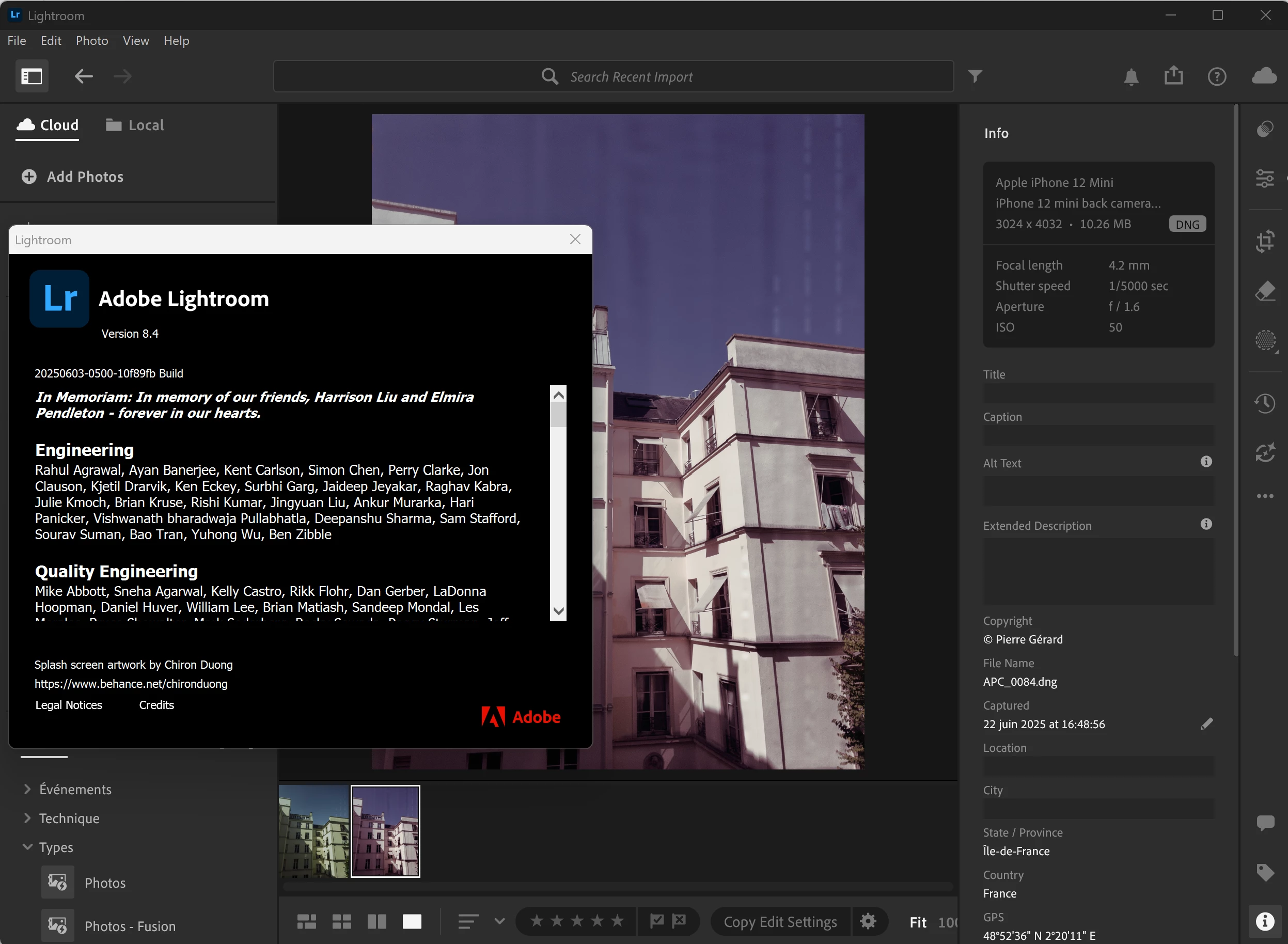The width and height of the screenshot is (1288, 944).
Task: Click the Legal Notices link
Action: point(69,704)
